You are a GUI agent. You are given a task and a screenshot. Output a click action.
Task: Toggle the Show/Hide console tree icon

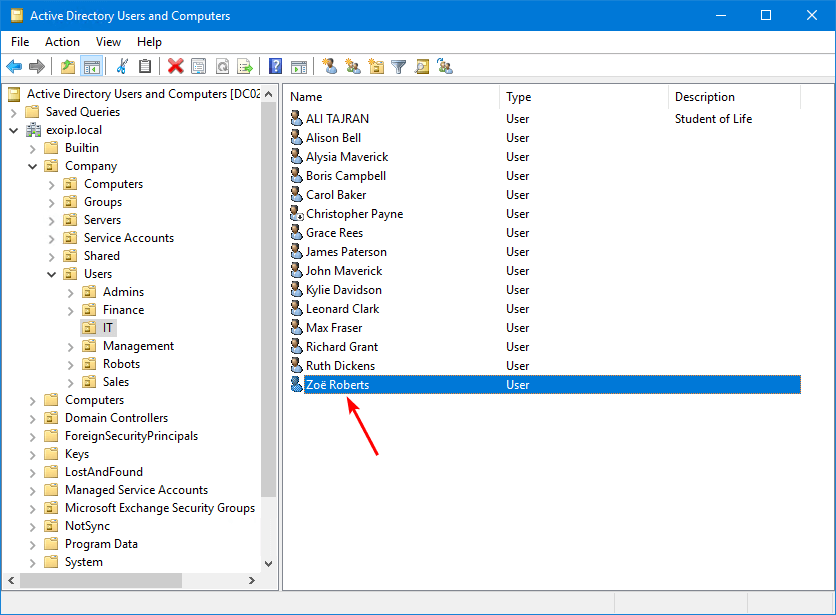pyautogui.click(x=91, y=67)
